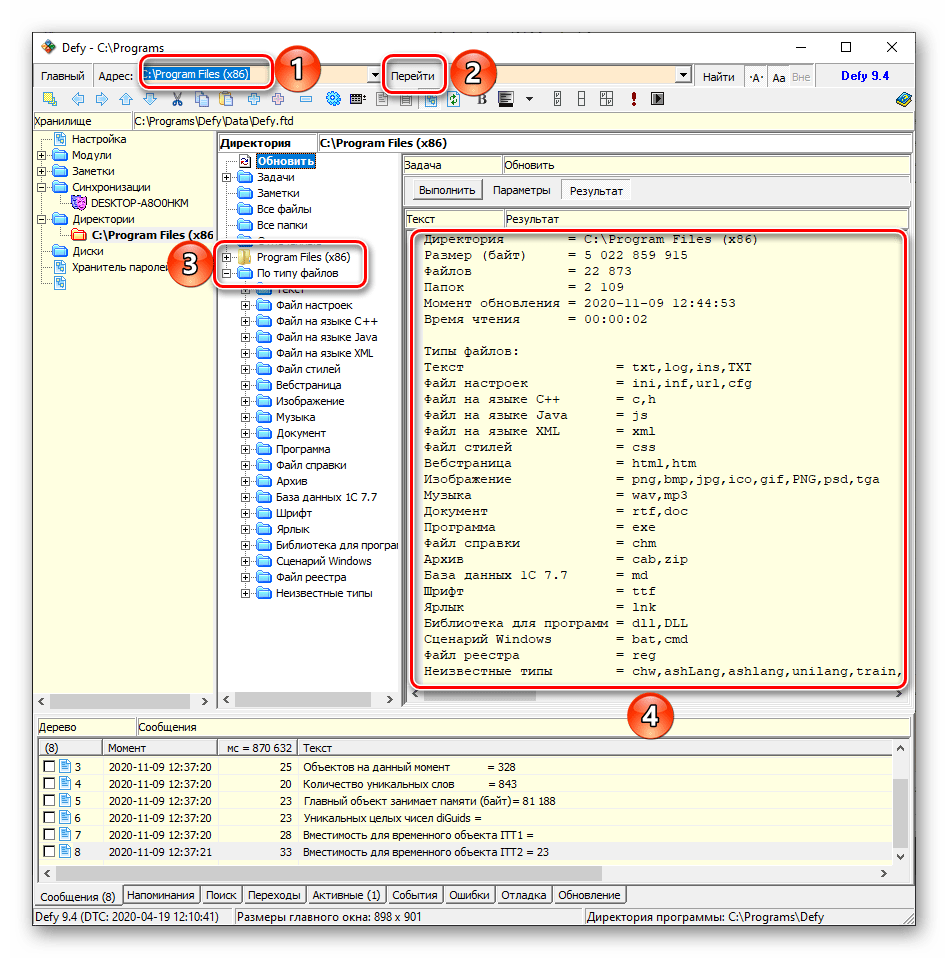The height and width of the screenshot is (958, 948).
Task: Click the down arrow toolbar icon
Action: tap(150, 99)
